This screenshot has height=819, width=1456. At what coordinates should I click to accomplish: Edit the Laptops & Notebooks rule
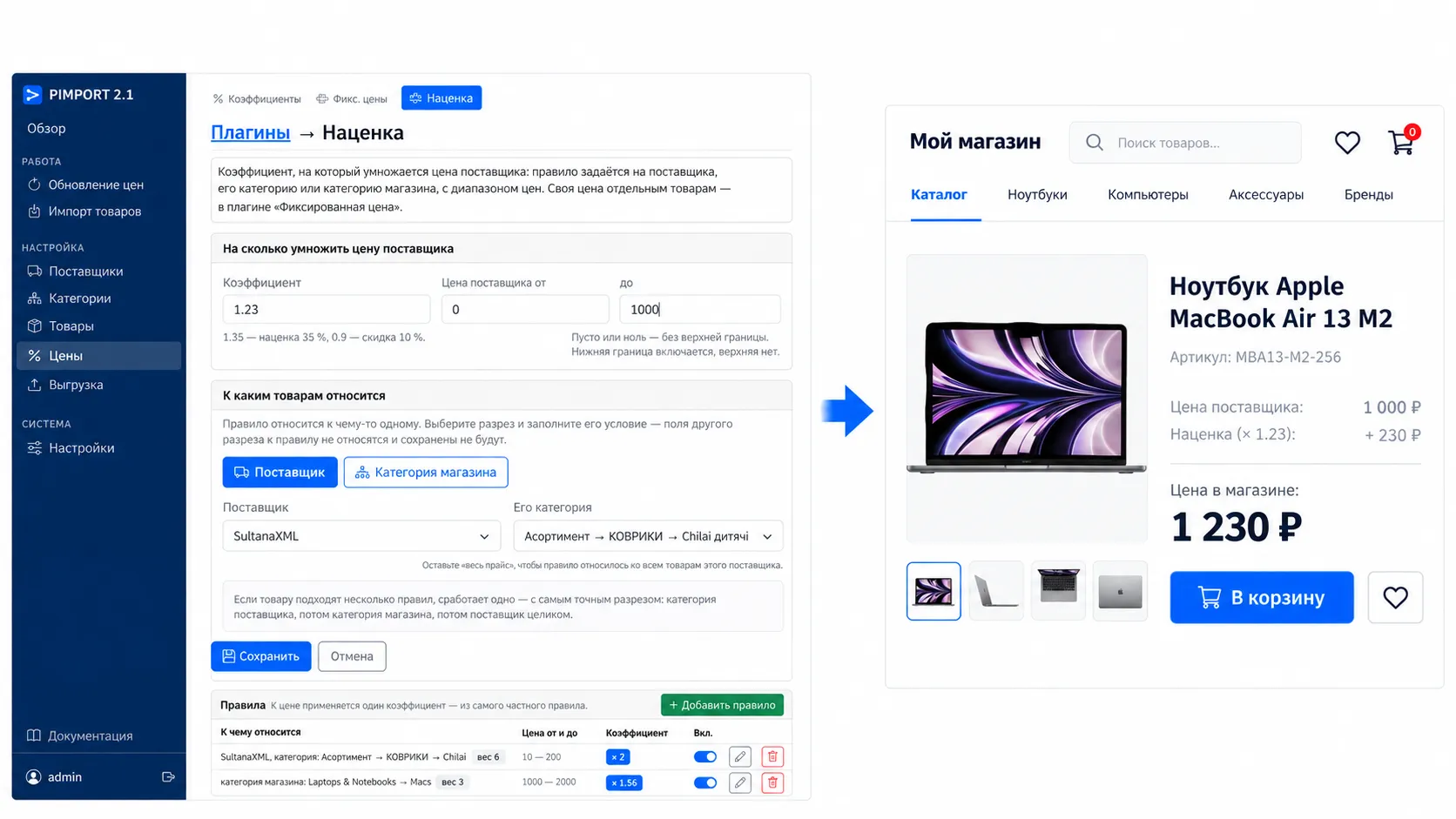point(740,783)
